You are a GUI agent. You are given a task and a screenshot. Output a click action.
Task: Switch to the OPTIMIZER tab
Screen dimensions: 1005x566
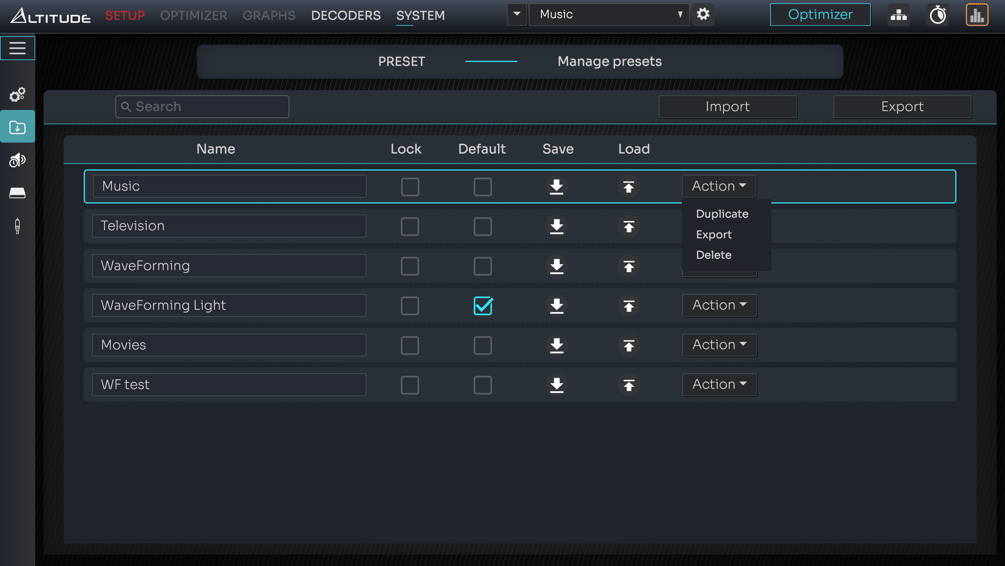click(194, 15)
